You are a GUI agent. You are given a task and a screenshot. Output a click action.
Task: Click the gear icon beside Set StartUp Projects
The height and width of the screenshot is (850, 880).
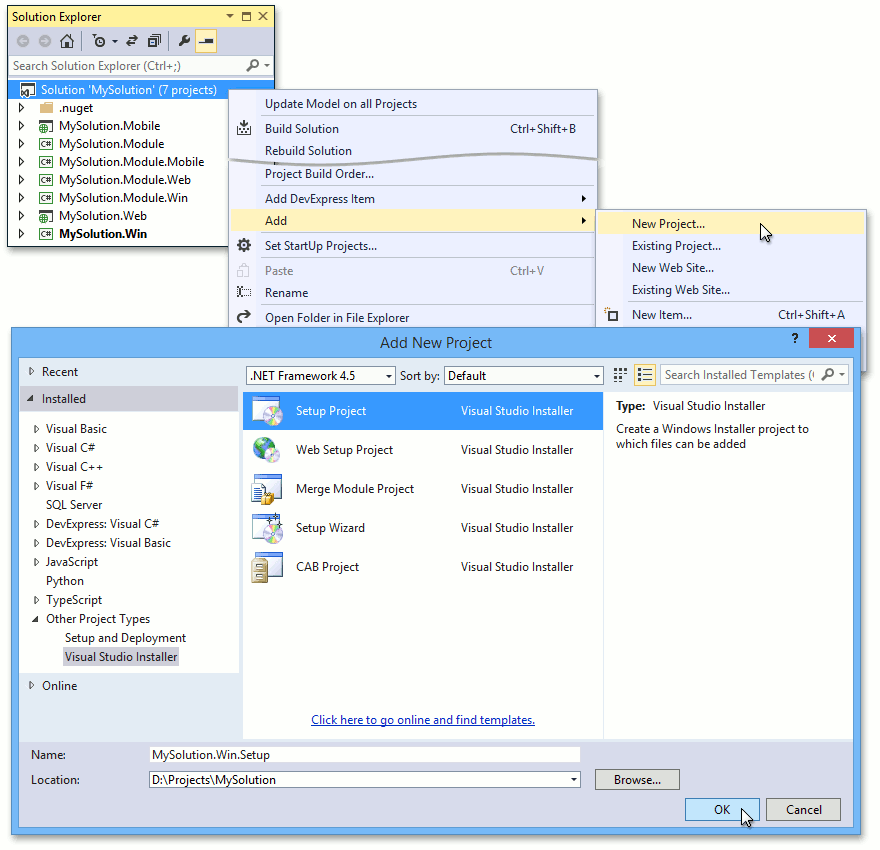pos(244,245)
